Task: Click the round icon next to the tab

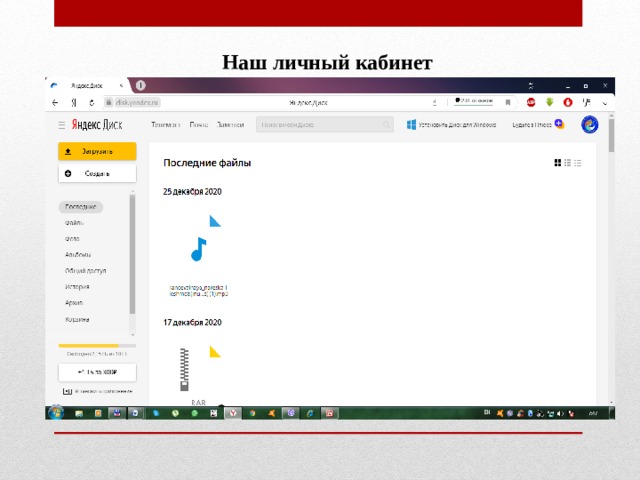Action: click(x=140, y=85)
